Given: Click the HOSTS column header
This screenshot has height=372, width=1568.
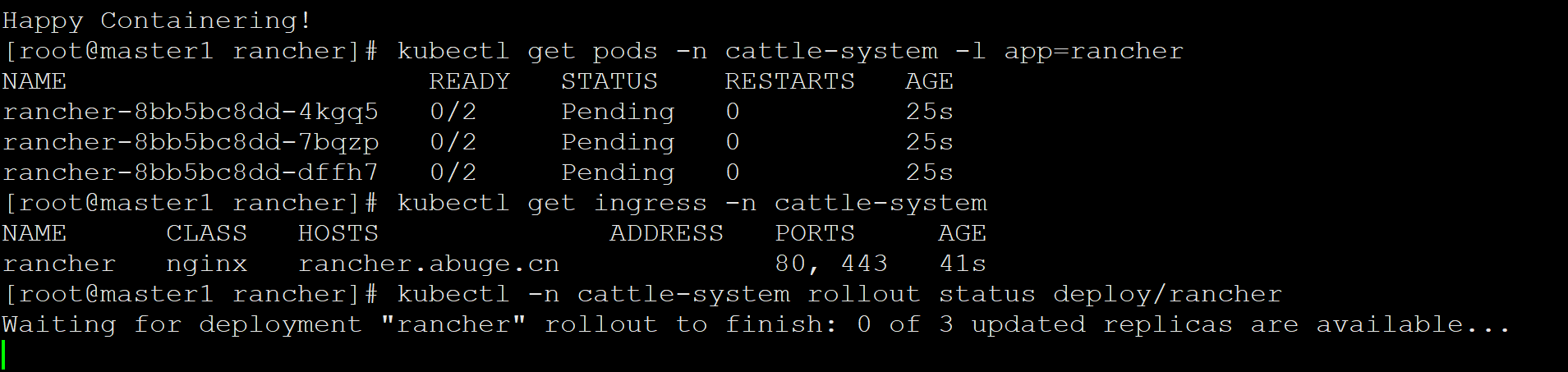Looking at the screenshot, I should tap(338, 233).
